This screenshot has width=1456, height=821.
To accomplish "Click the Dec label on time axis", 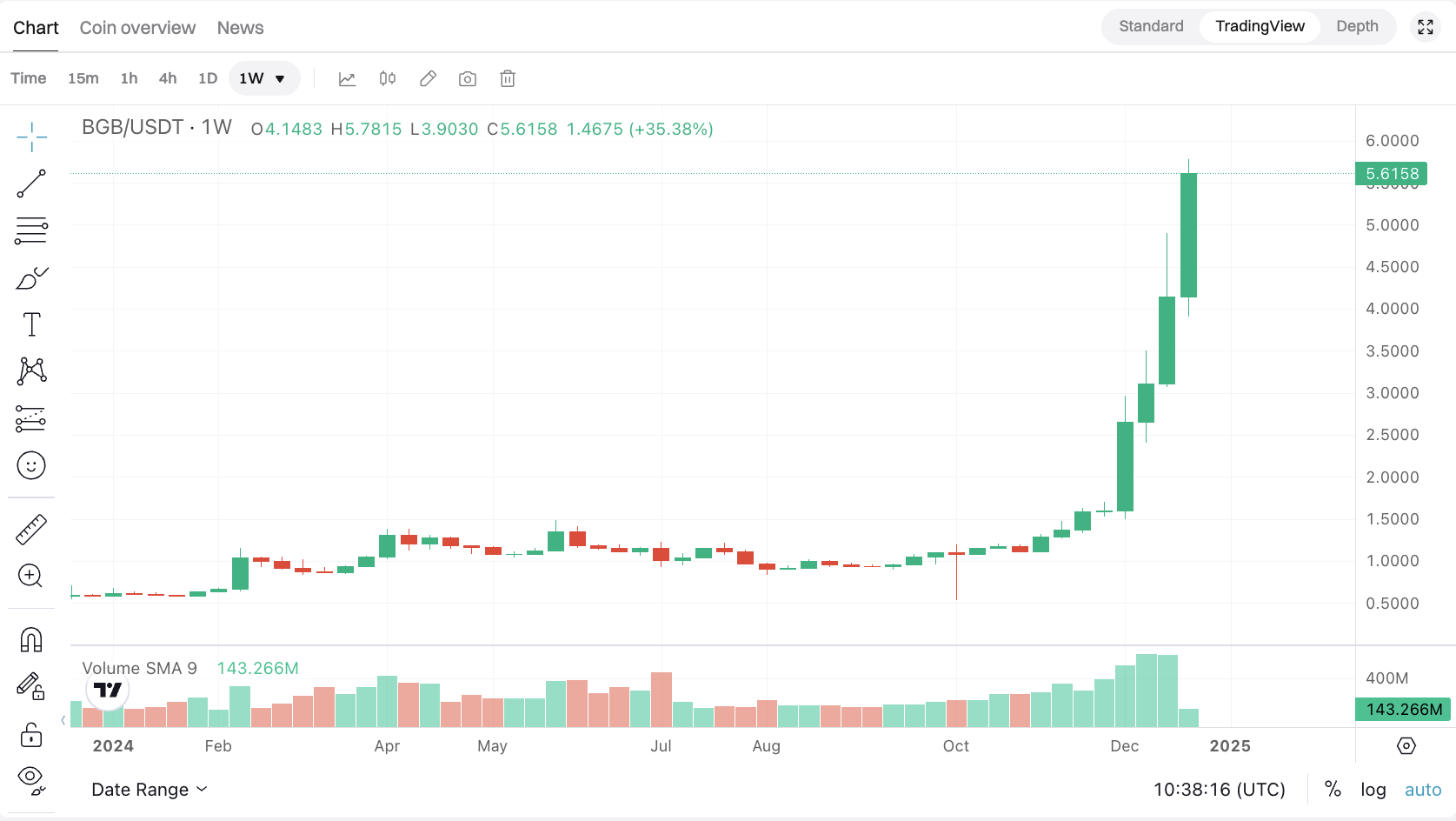I will pyautogui.click(x=1125, y=746).
